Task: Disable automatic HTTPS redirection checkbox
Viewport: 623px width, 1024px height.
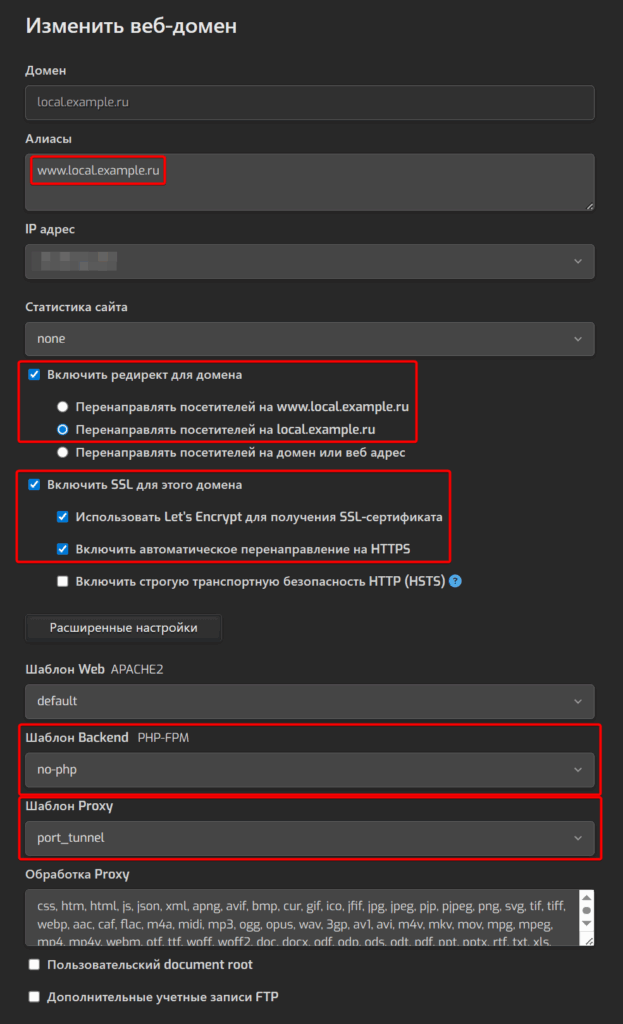Action: pos(63,549)
